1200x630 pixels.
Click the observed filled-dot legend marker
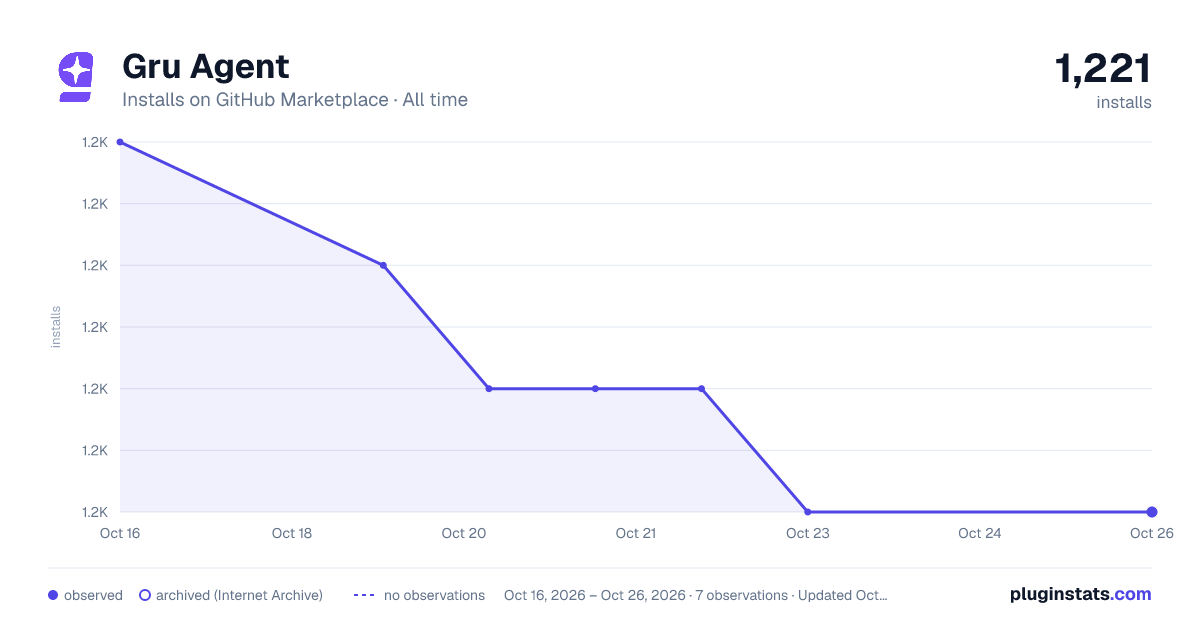(53, 595)
